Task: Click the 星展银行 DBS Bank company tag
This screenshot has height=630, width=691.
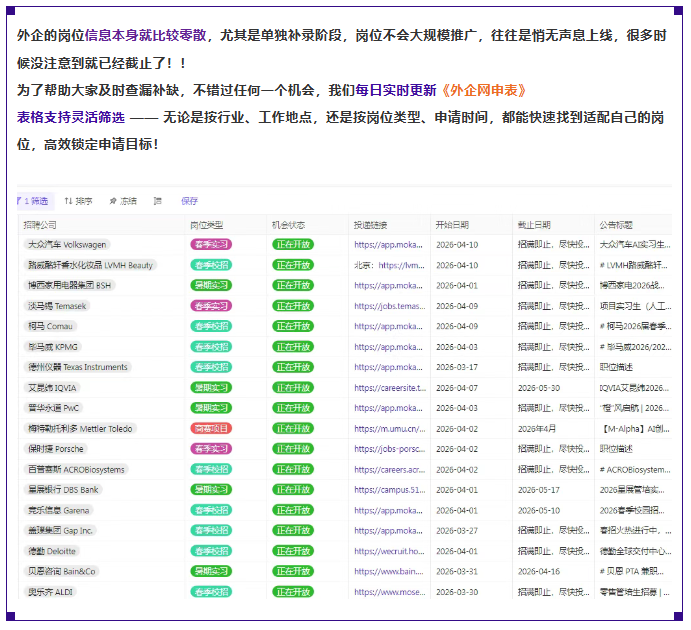Action: point(62,490)
